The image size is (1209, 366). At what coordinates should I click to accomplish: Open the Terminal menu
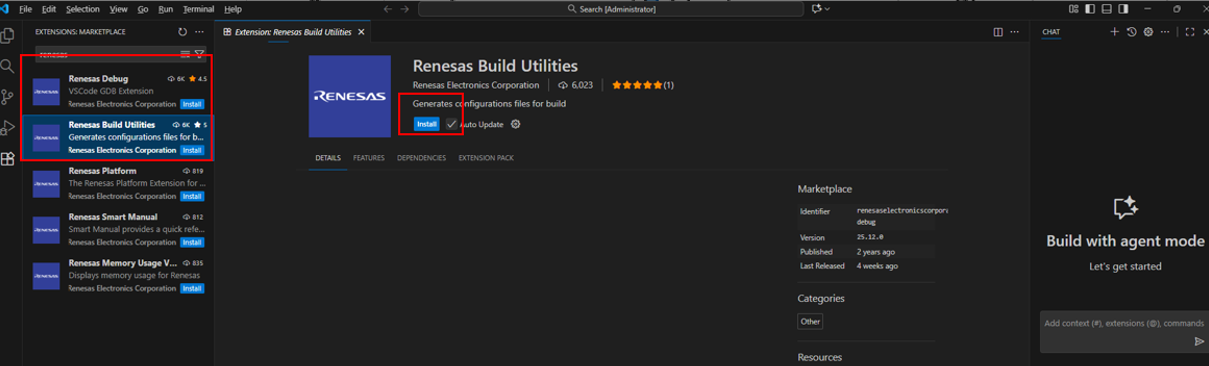(198, 9)
